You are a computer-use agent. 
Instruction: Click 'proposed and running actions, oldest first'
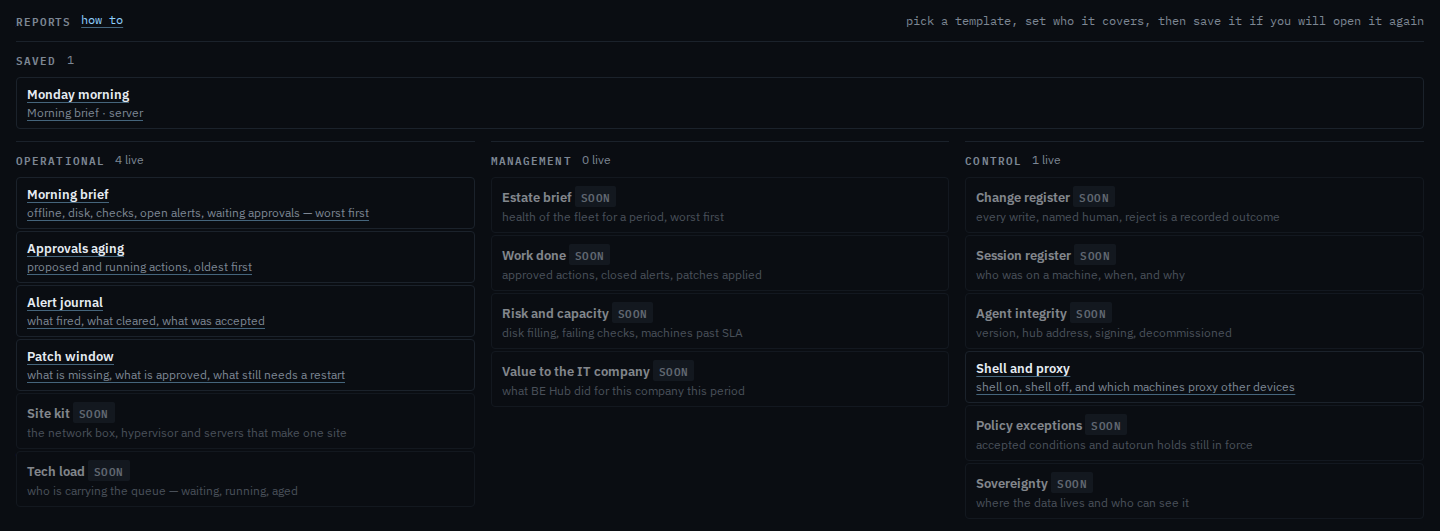point(140,267)
